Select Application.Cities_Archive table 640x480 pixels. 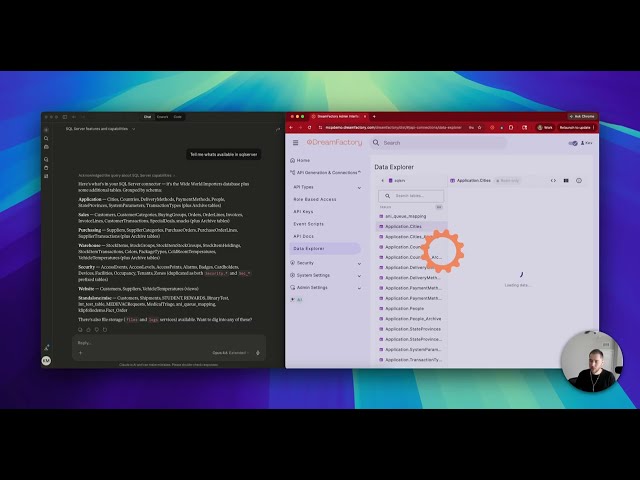pyautogui.click(x=411, y=237)
